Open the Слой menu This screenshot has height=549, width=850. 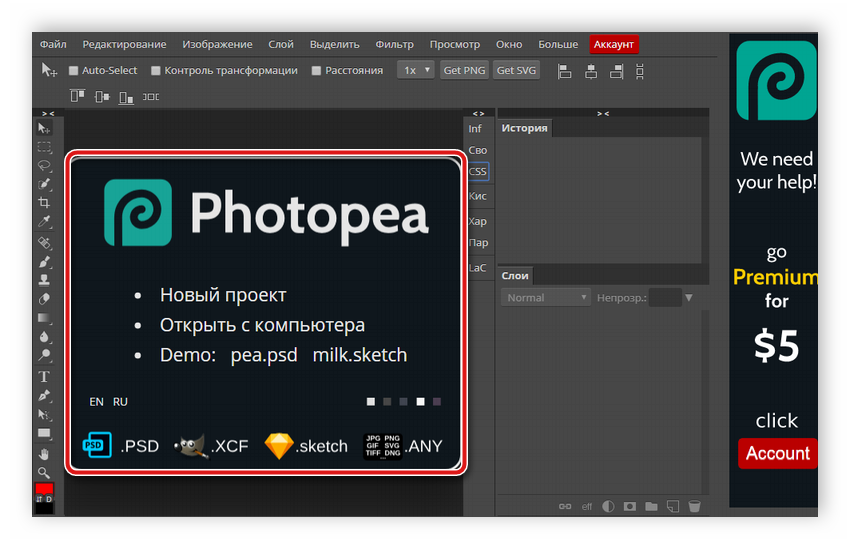(281, 44)
